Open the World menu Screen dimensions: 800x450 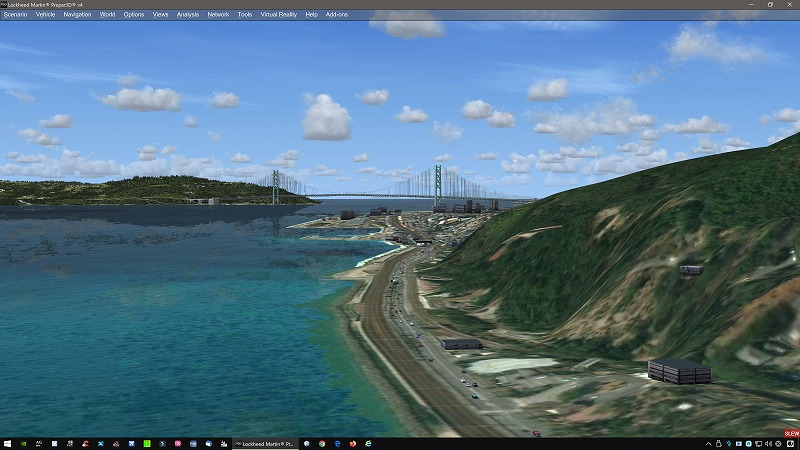tap(107, 15)
